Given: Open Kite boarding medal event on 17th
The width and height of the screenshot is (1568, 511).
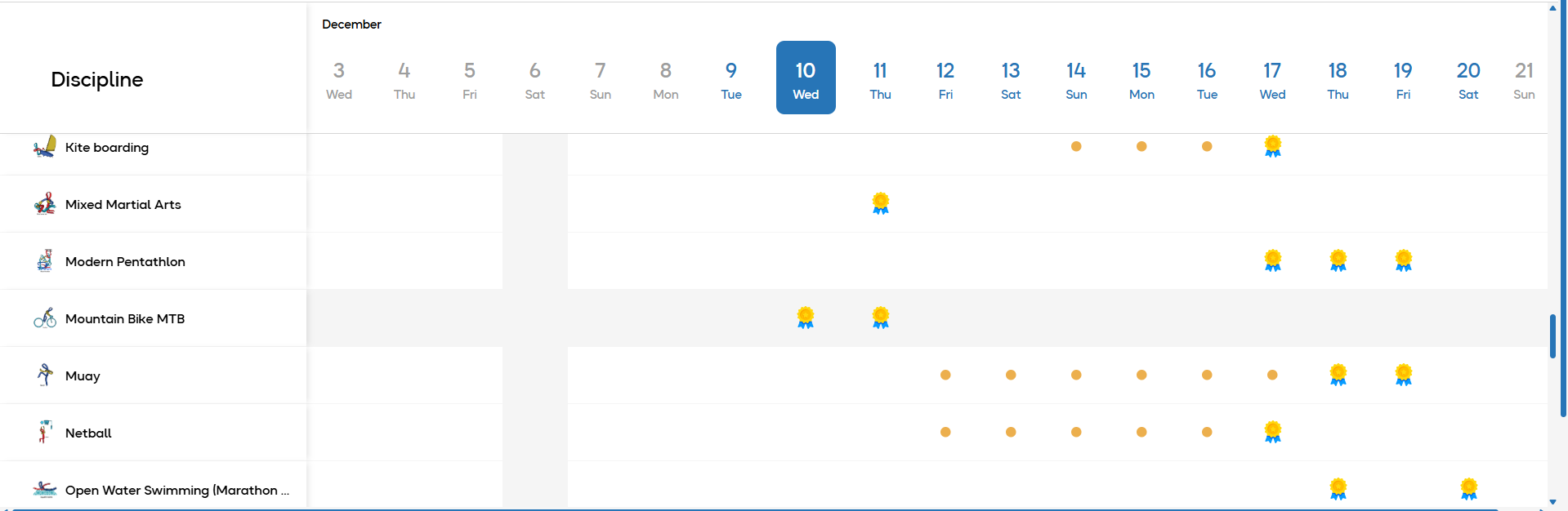Looking at the screenshot, I should [x=1272, y=147].
